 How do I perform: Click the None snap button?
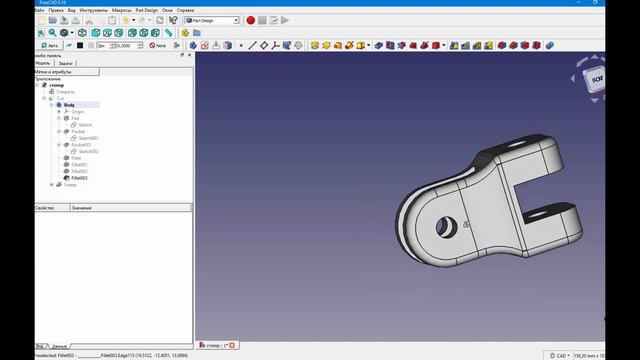click(x=158, y=45)
